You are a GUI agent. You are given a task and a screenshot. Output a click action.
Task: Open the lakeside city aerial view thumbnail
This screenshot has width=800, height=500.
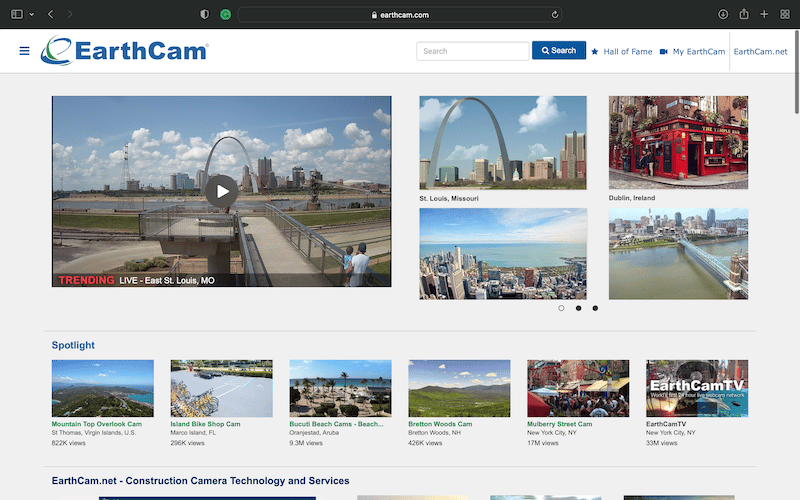tap(503, 254)
